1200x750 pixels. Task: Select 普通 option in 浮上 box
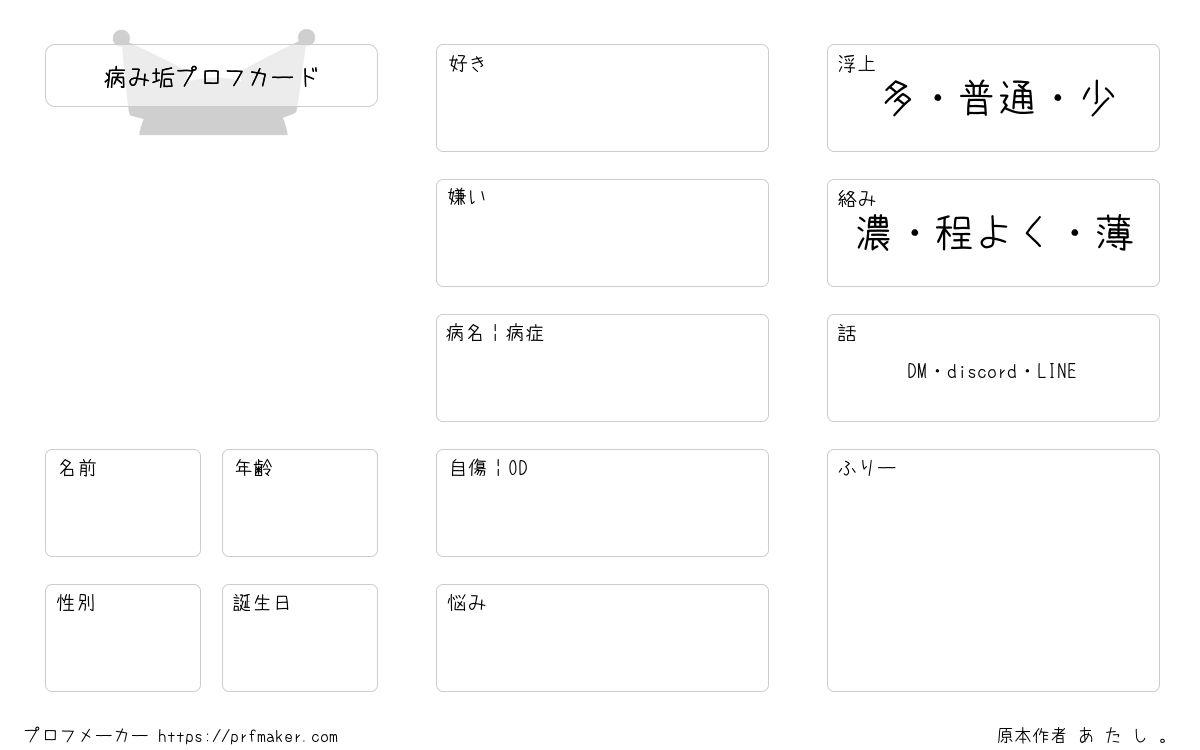point(997,99)
